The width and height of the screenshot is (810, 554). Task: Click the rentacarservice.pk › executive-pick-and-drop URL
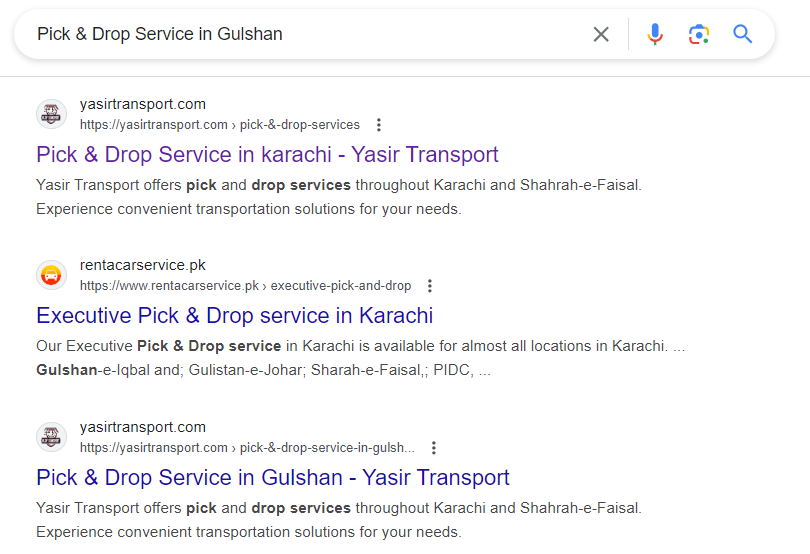(245, 286)
